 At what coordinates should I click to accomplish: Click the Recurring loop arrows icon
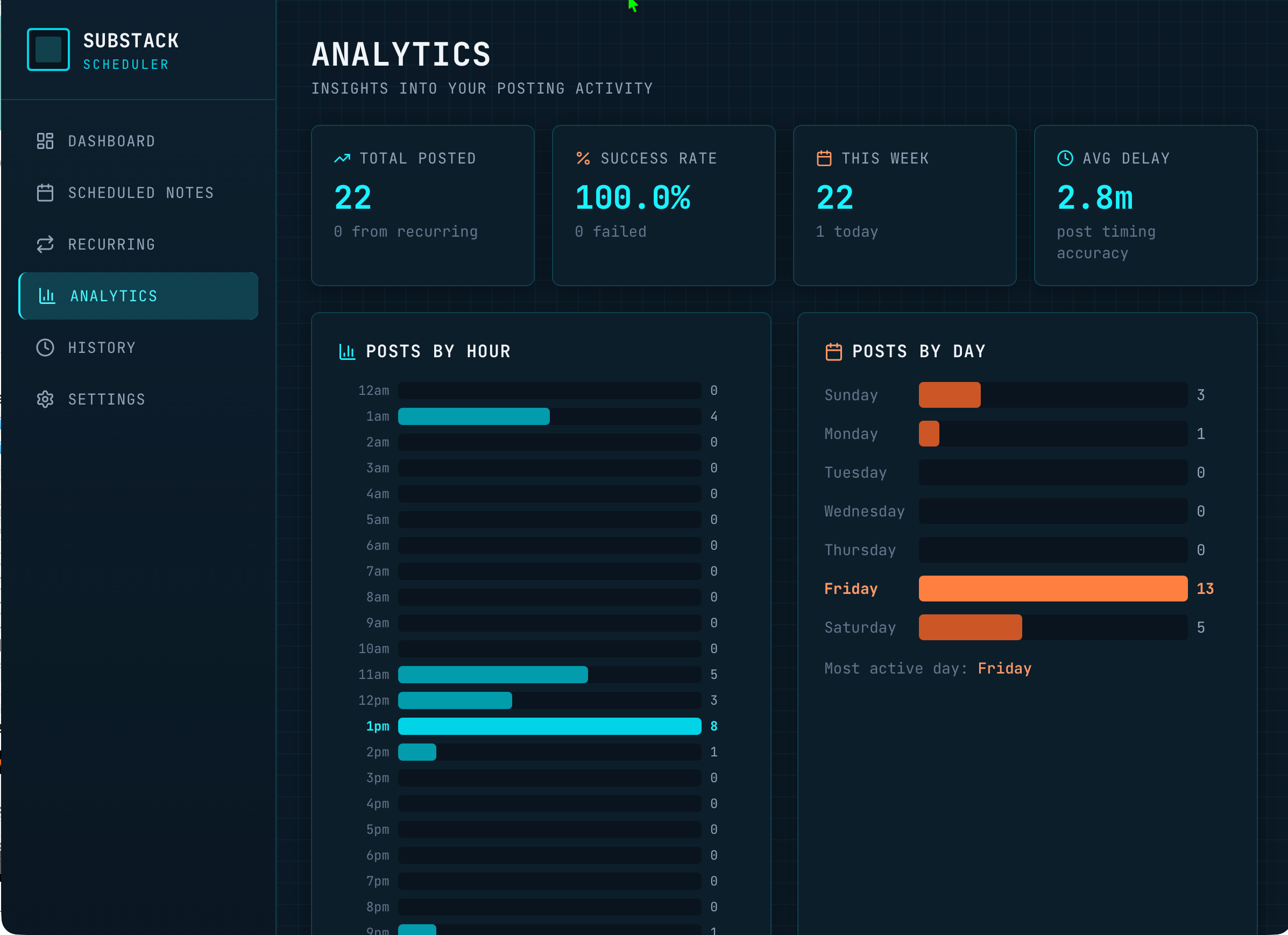tap(45, 244)
